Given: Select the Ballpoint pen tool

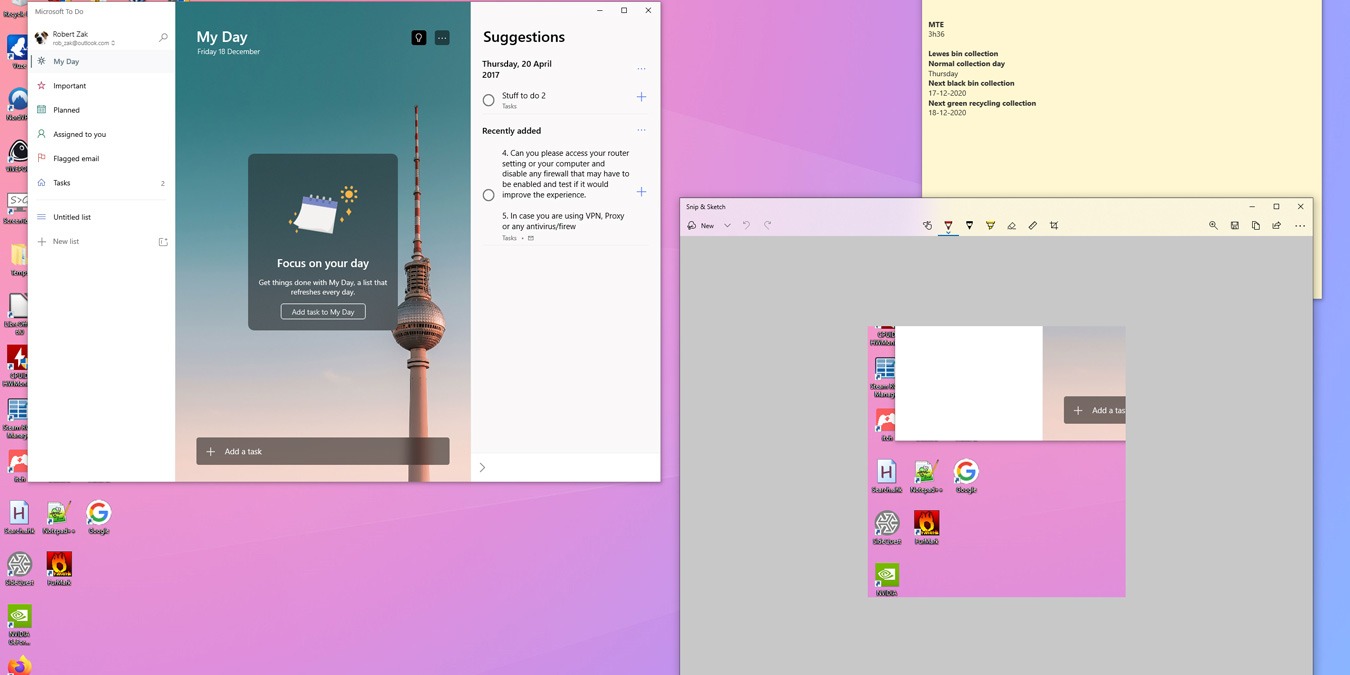Looking at the screenshot, I should (x=948, y=225).
